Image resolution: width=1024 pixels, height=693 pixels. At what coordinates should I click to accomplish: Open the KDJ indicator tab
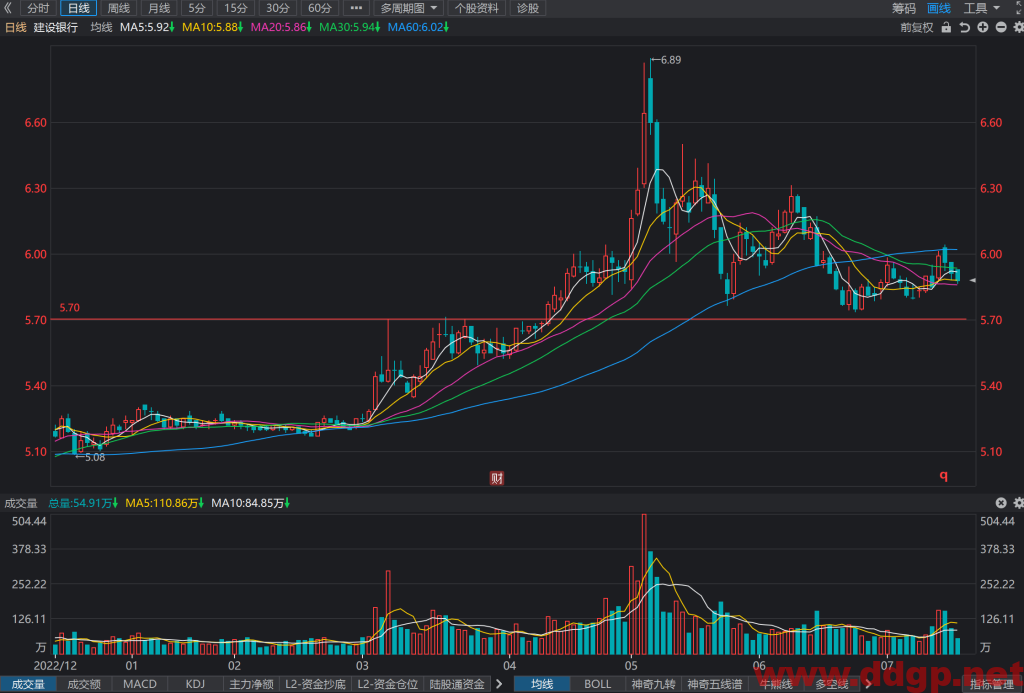(195, 685)
